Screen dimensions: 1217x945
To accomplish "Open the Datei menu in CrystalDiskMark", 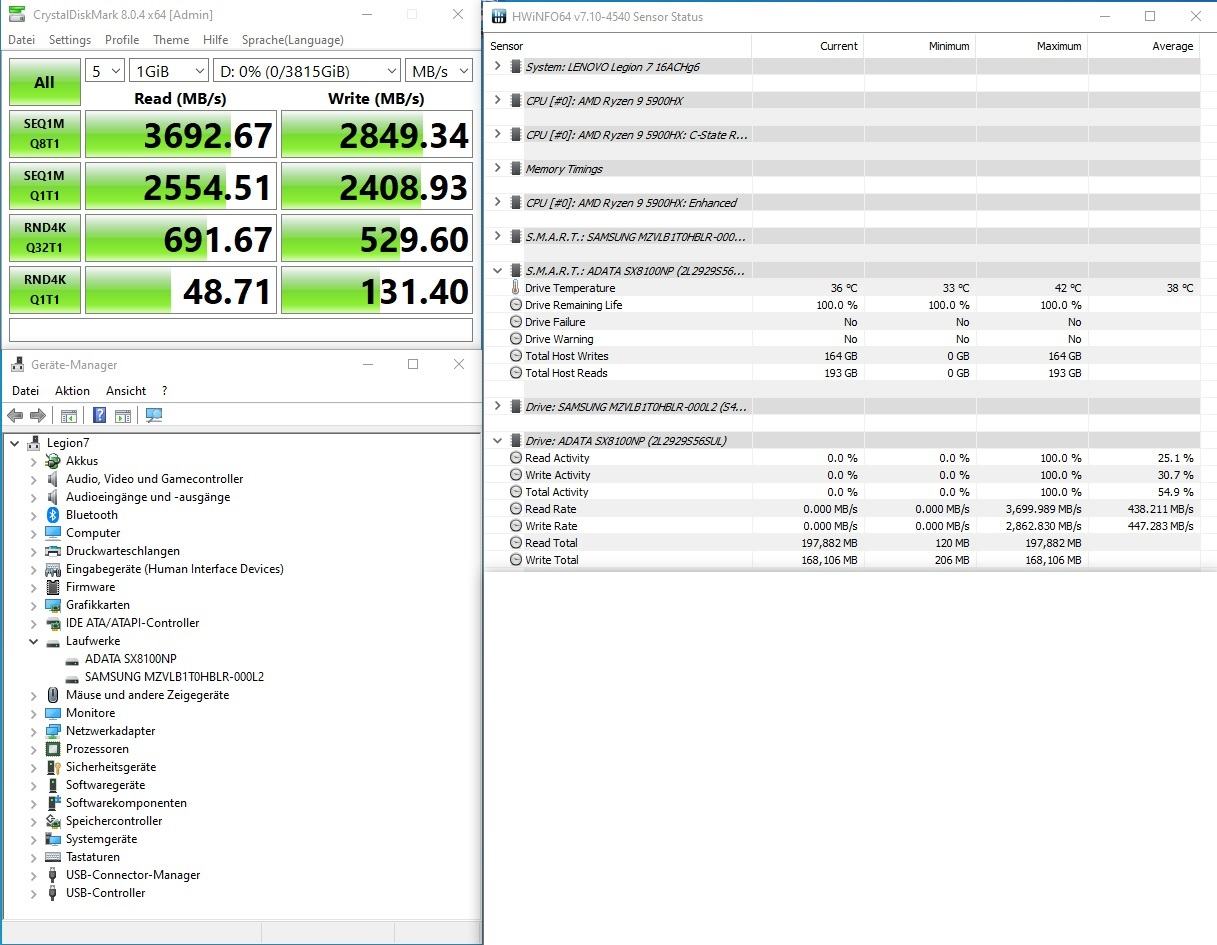I will coord(21,40).
